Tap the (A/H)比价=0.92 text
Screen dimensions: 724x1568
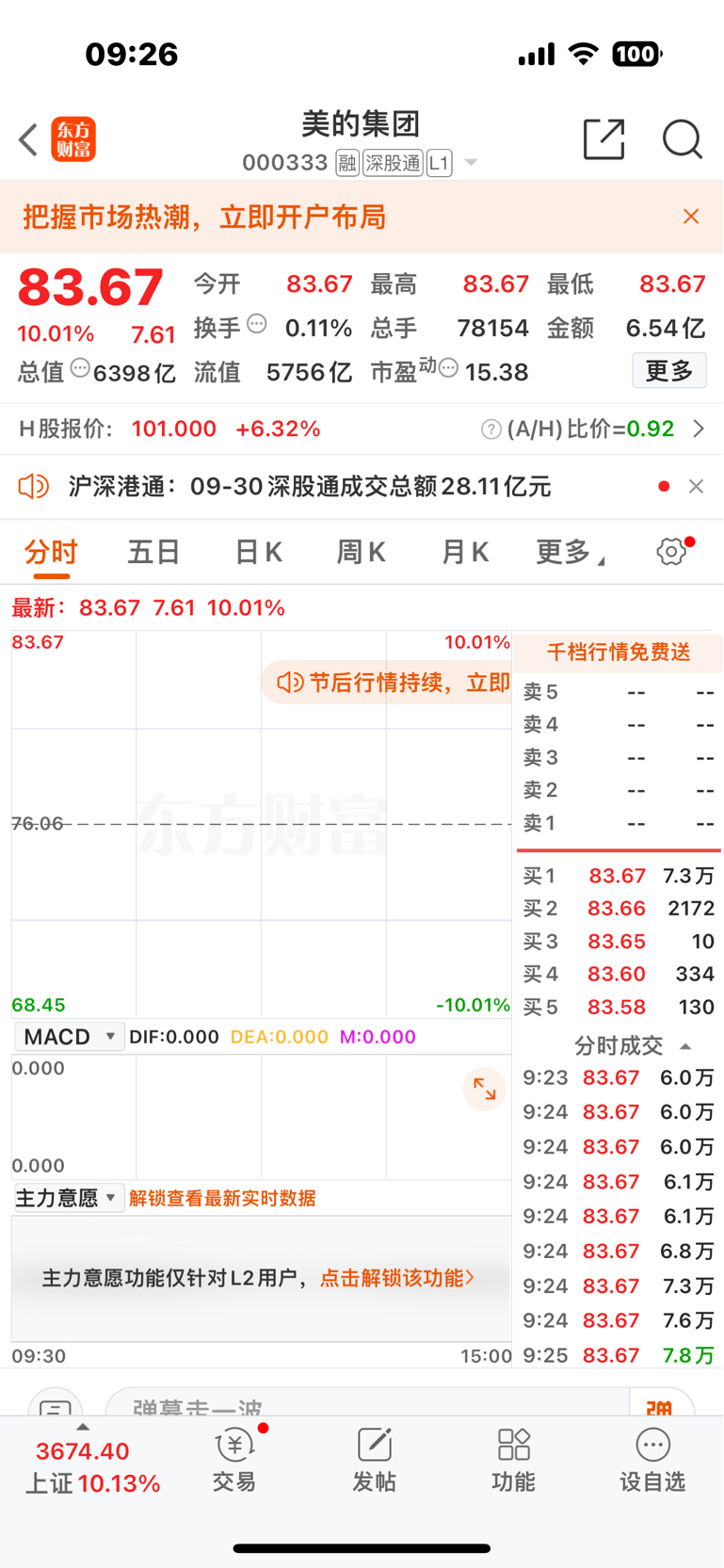(x=590, y=429)
